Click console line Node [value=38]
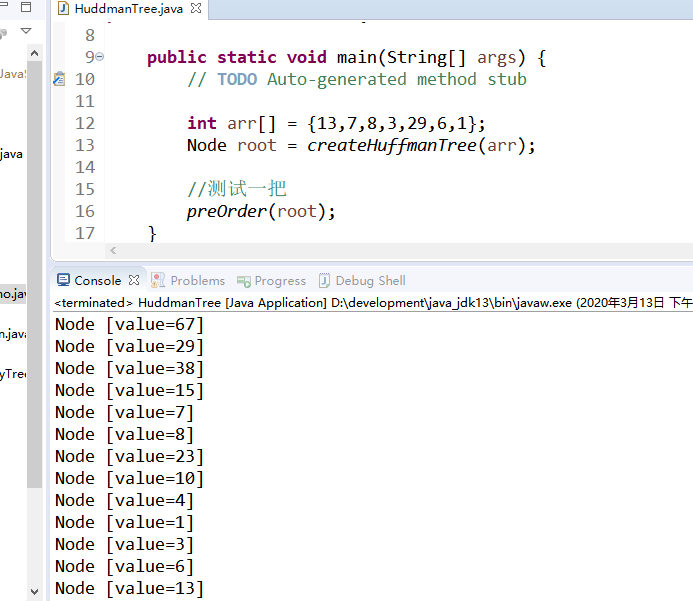 pyautogui.click(x=129, y=369)
